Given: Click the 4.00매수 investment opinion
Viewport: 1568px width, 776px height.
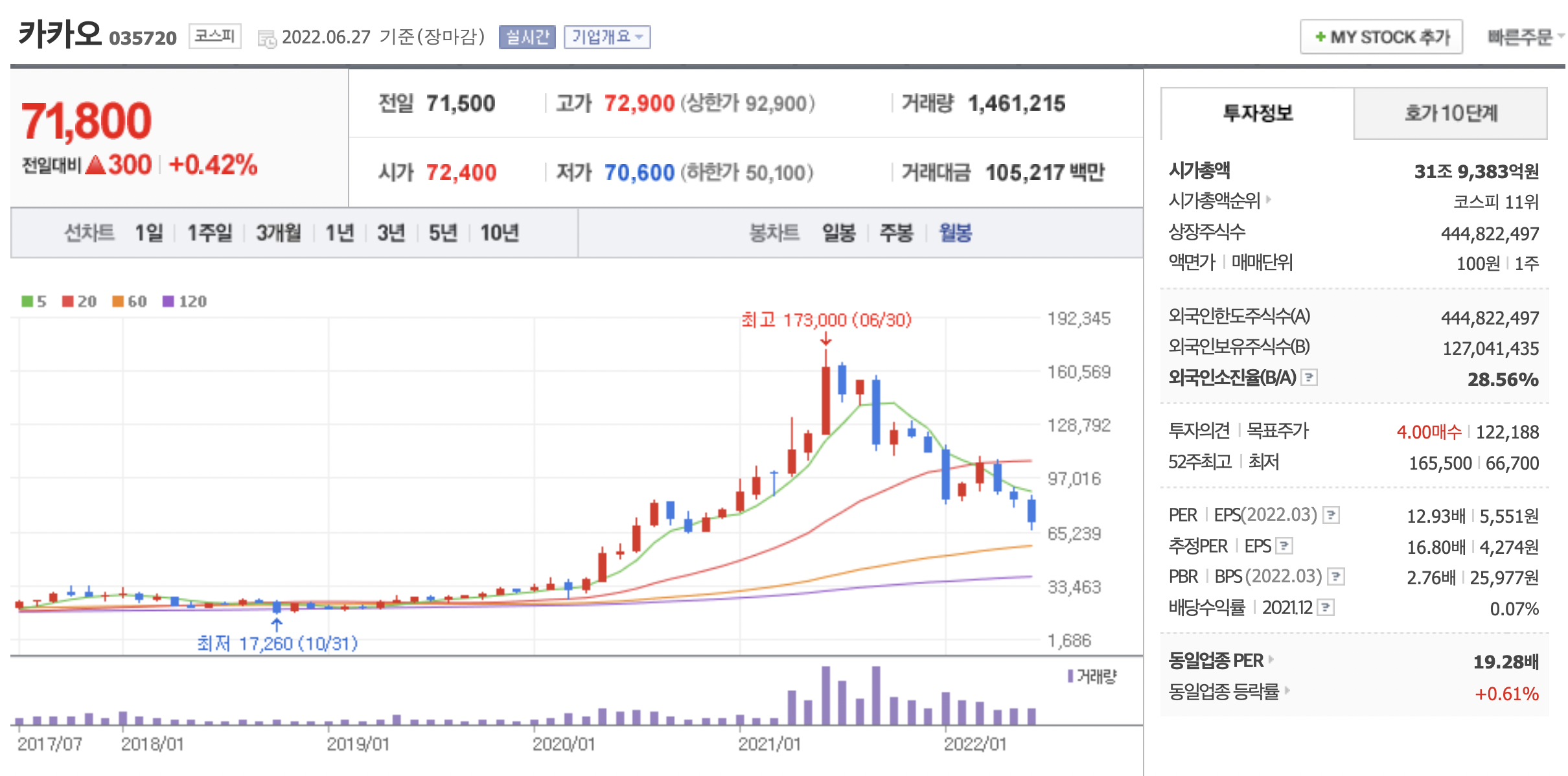Looking at the screenshot, I should coord(1429,432).
